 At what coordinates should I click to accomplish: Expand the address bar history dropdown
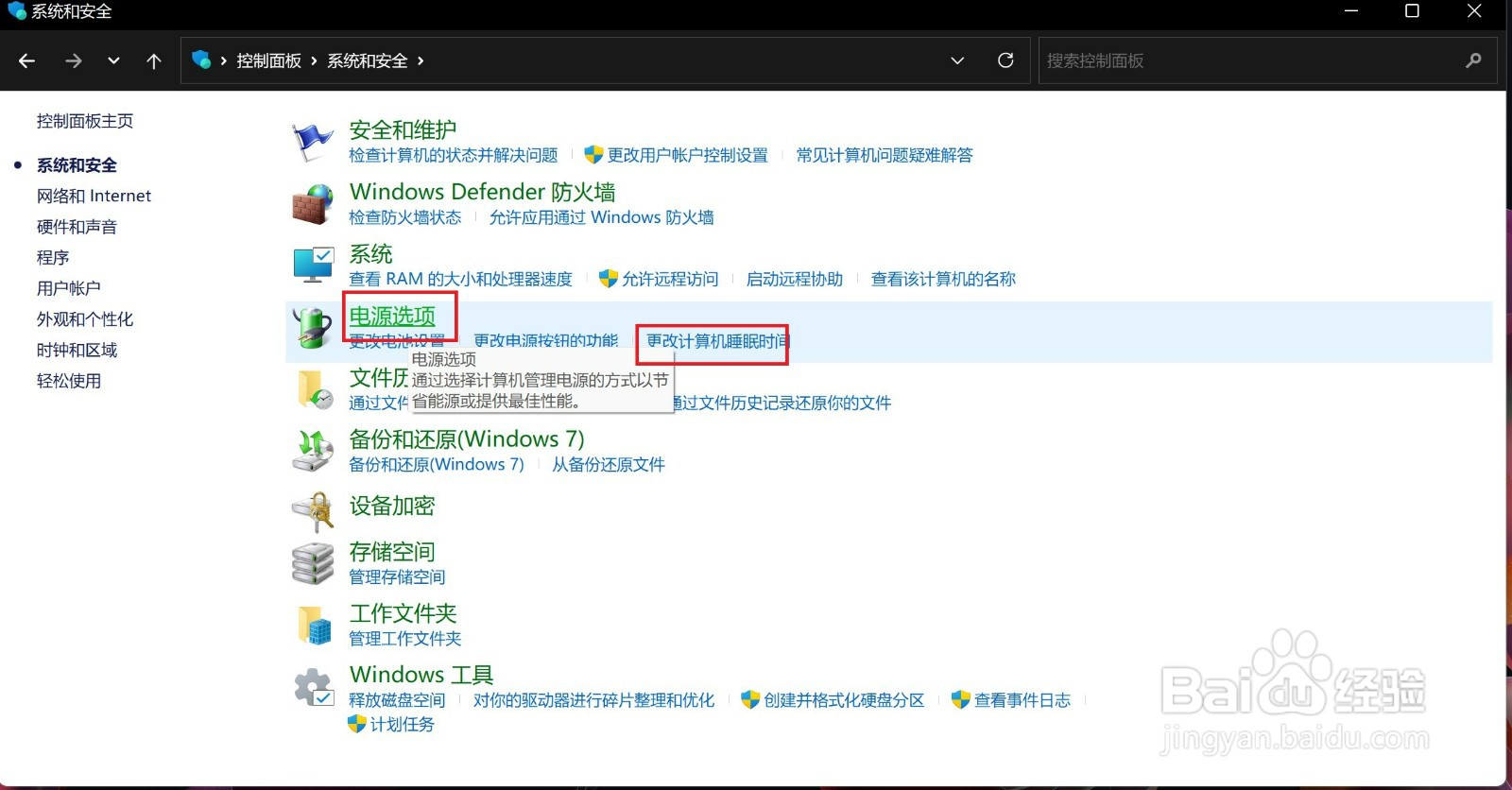point(957,60)
